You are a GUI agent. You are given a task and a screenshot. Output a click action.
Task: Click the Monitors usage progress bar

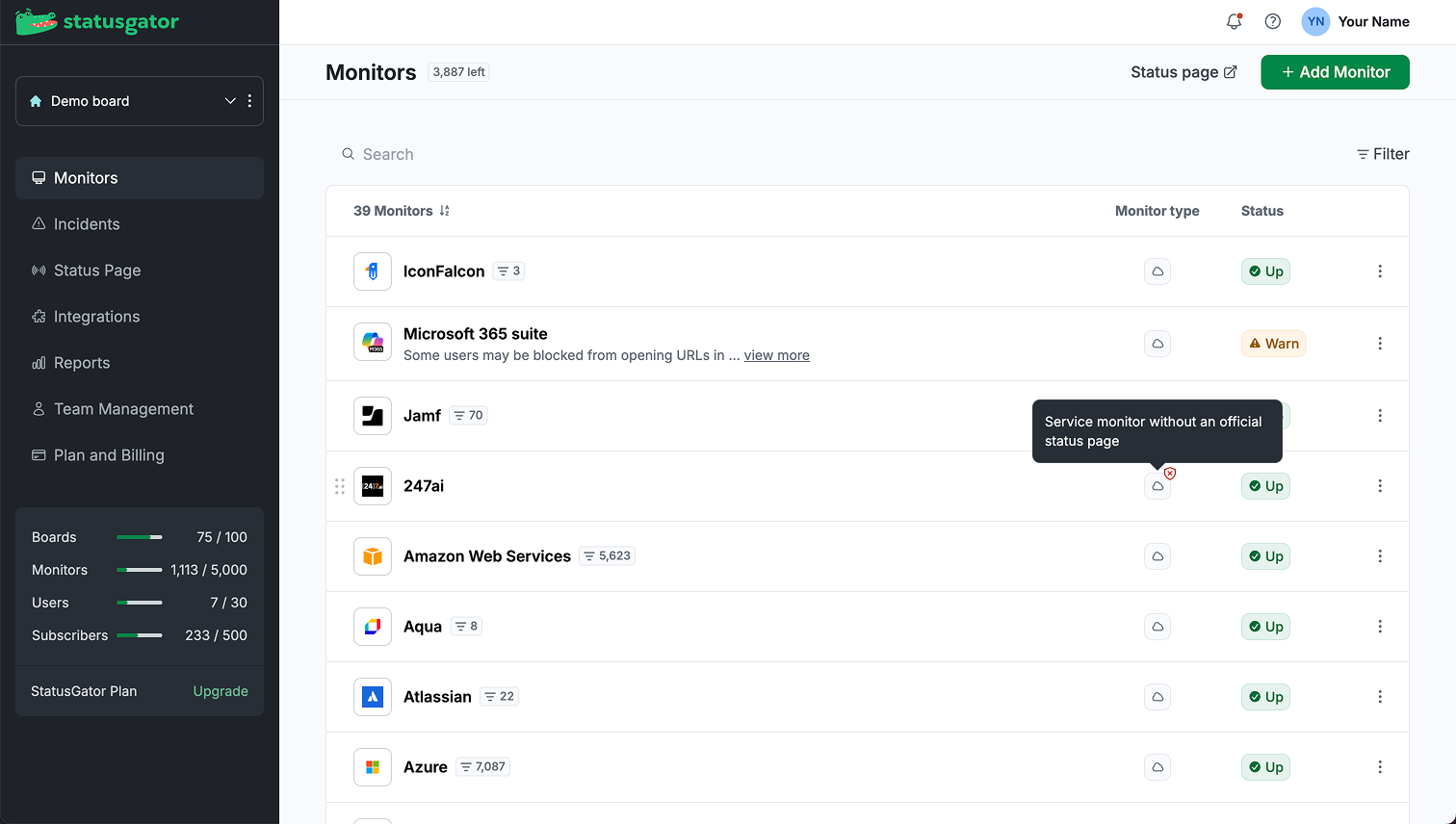coord(140,570)
